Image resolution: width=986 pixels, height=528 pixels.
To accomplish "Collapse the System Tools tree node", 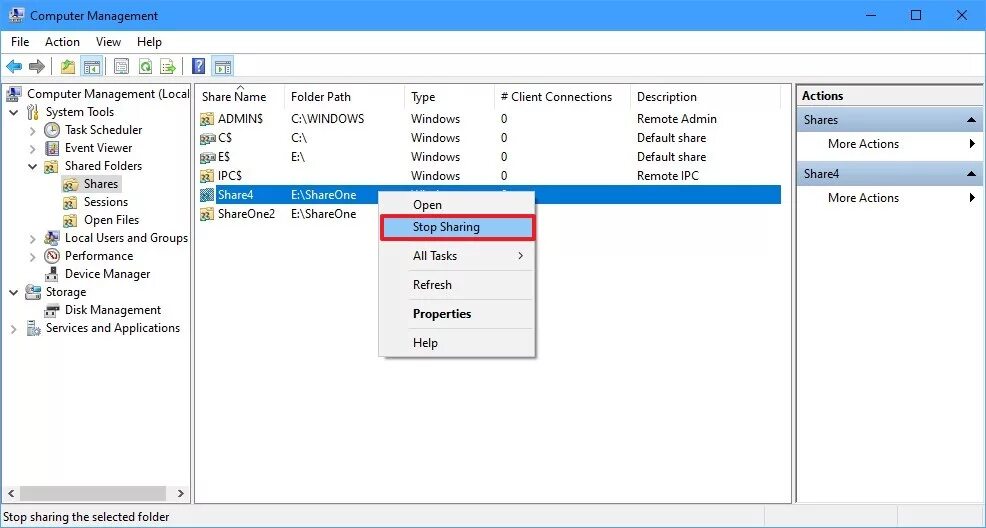I will tap(14, 113).
